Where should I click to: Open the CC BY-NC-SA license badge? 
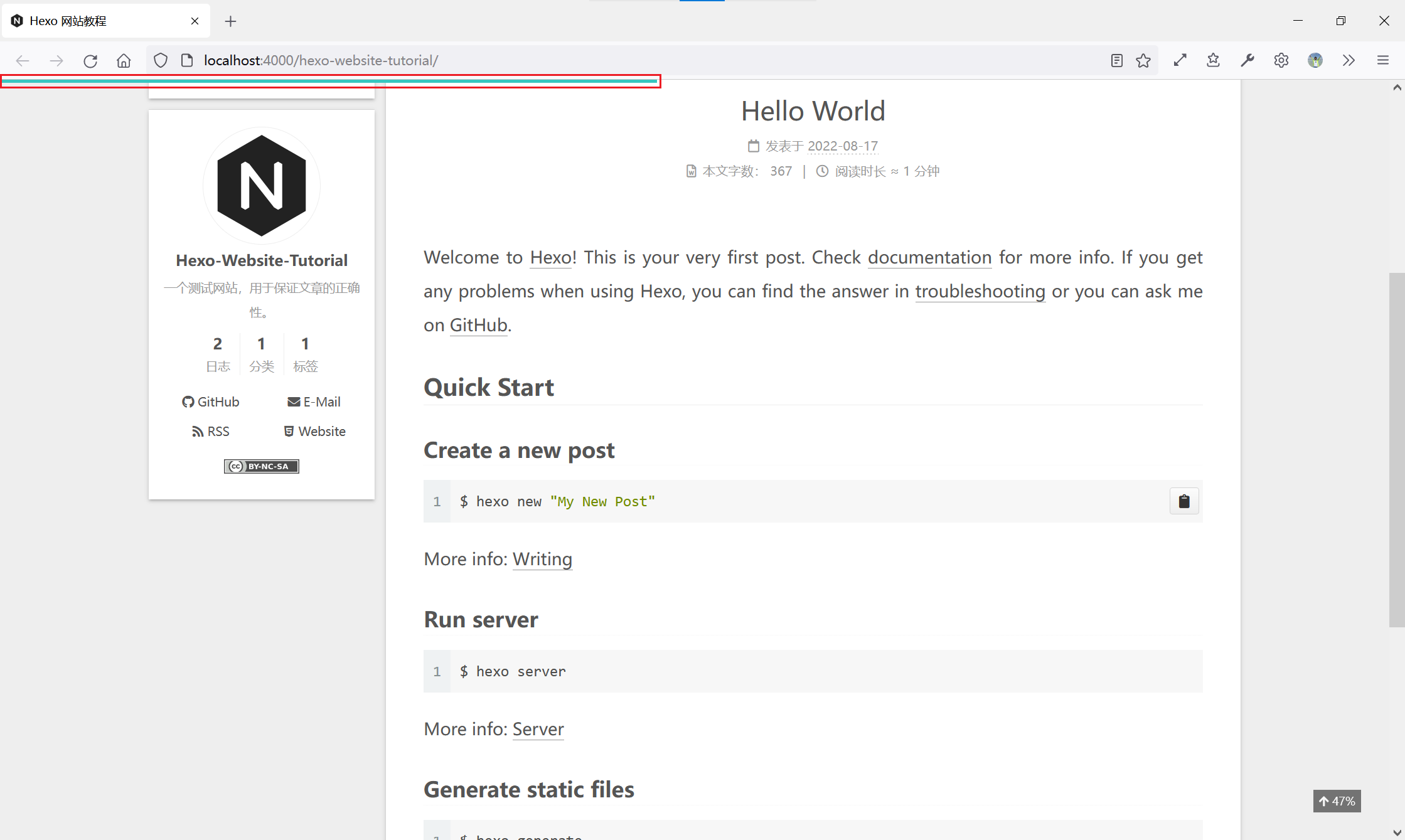[x=261, y=466]
